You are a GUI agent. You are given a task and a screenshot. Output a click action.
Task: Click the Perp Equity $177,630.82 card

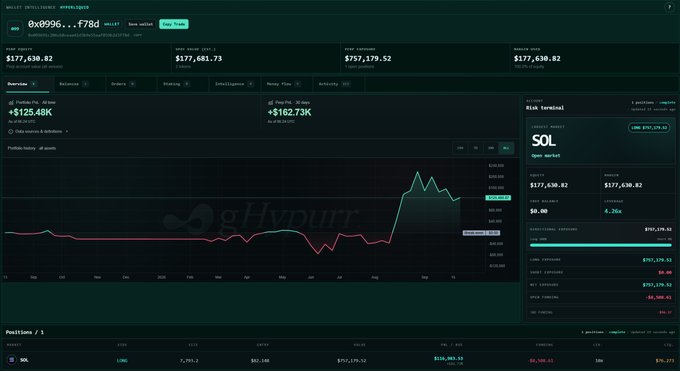(87, 58)
